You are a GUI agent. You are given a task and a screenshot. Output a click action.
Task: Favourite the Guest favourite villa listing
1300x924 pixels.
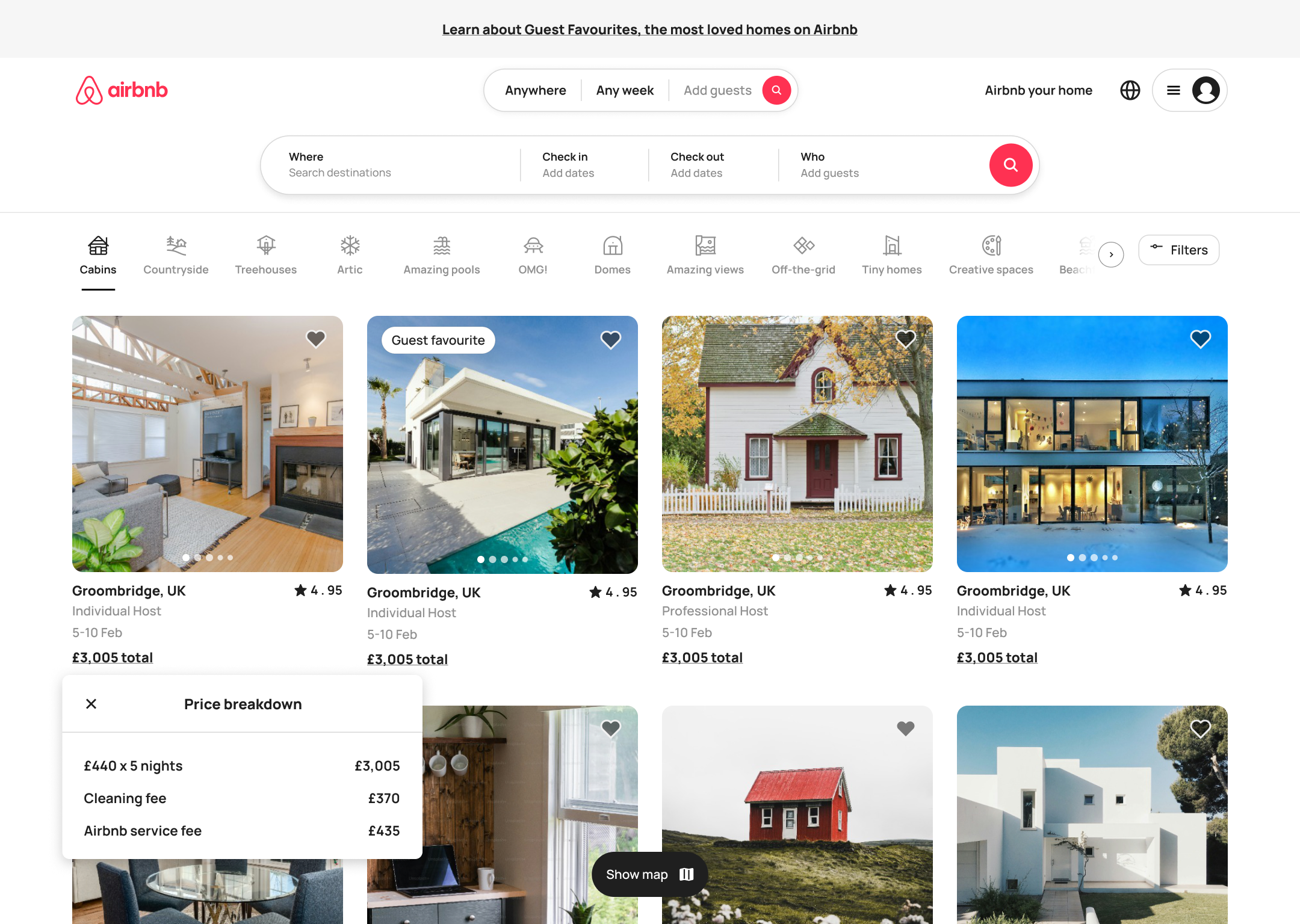[610, 340]
